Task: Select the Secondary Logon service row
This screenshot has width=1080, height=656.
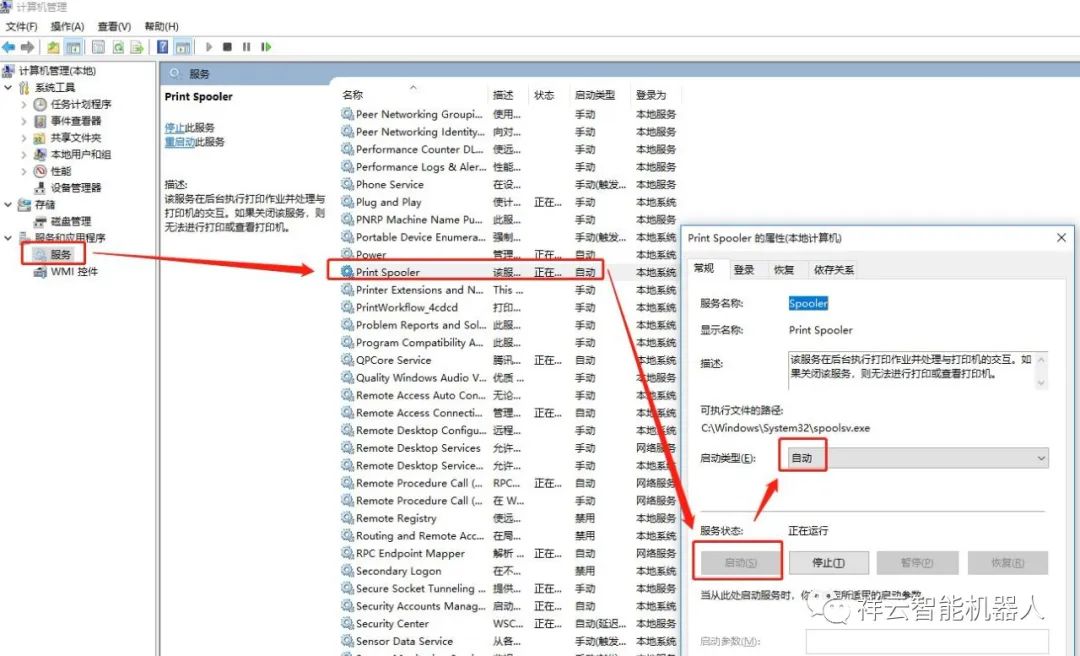Action: click(508, 571)
